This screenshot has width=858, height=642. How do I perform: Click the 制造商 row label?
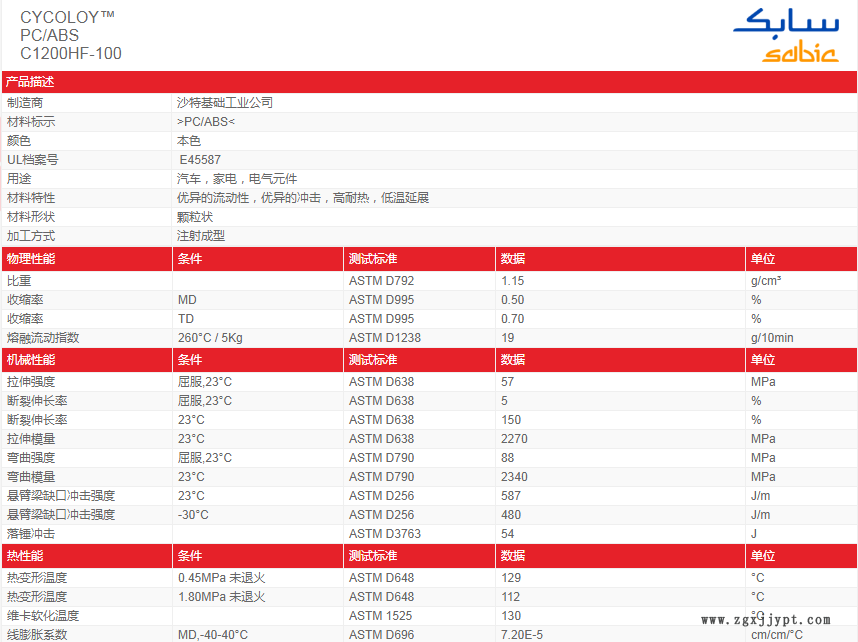pos(25,102)
